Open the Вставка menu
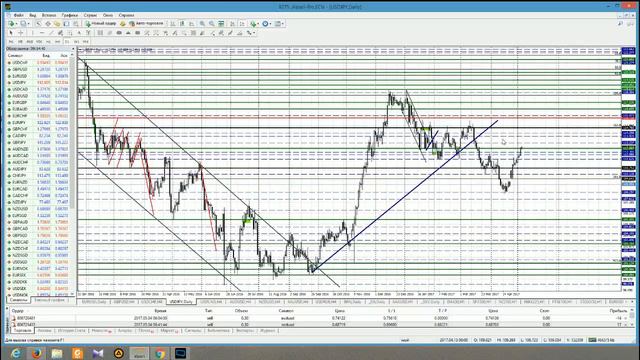Screen dimensions: 640x360 pyautogui.click(x=49, y=15)
